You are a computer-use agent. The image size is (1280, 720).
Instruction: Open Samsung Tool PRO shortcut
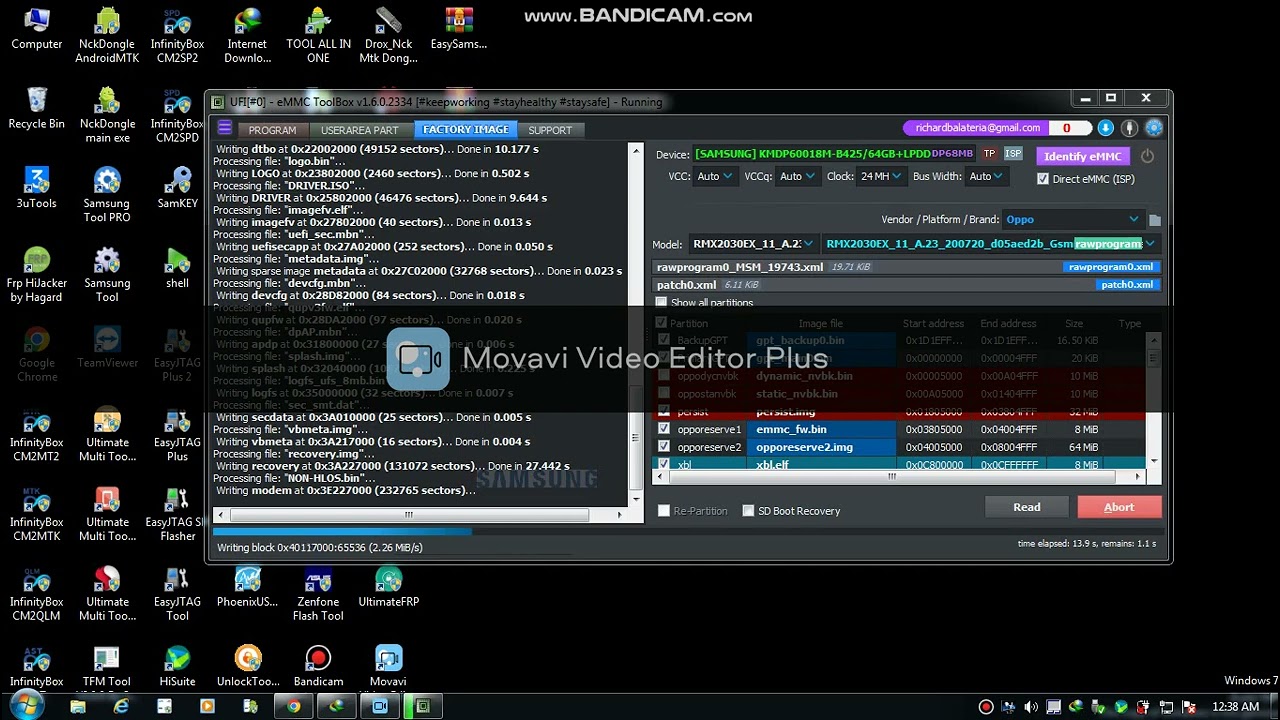click(x=107, y=195)
